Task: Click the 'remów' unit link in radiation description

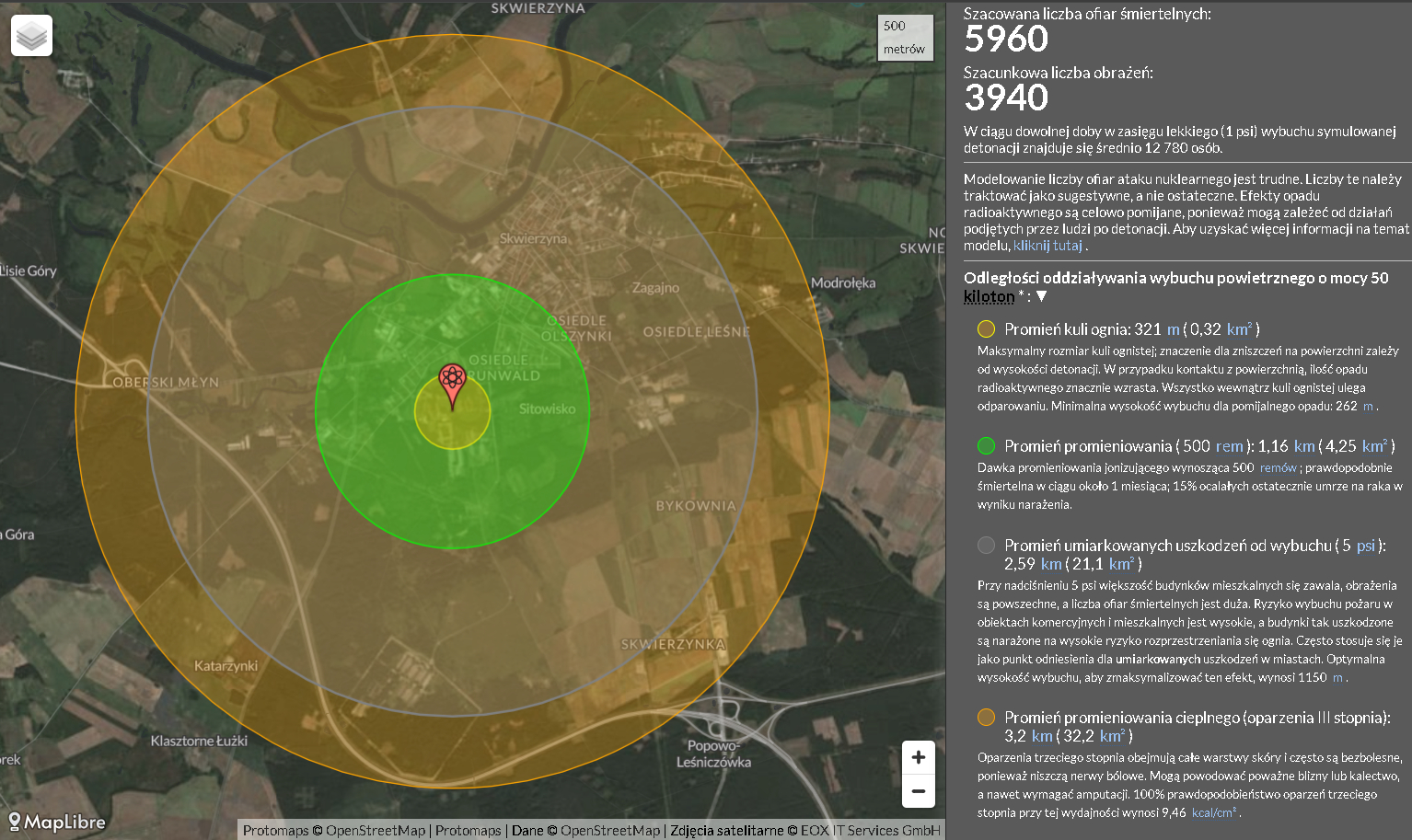Action: (1278, 467)
